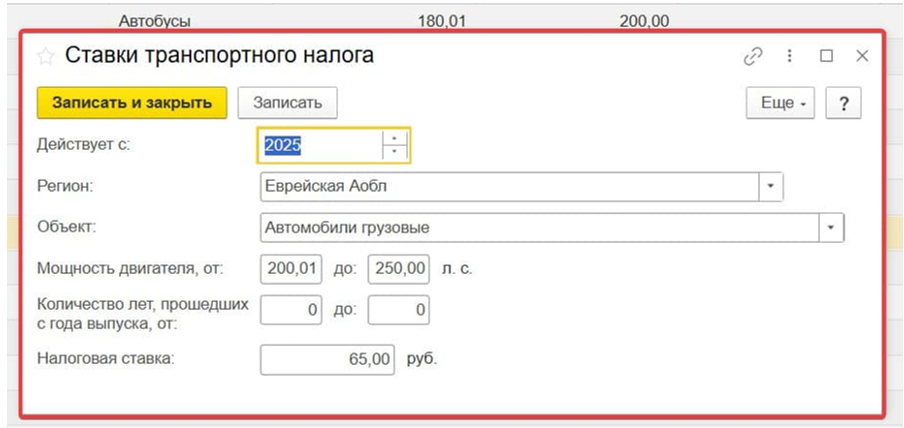Screen dimensions: 904x428
Task: Open the Еще actions menu
Action: (x=780, y=103)
